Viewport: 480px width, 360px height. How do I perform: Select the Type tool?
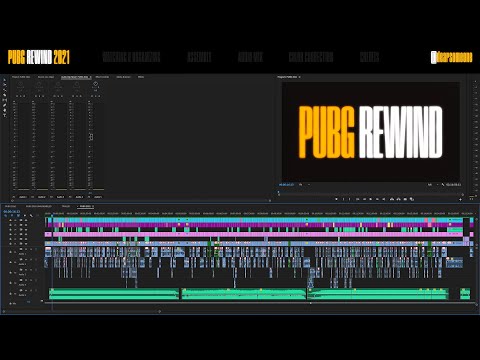pyautogui.click(x=5, y=116)
